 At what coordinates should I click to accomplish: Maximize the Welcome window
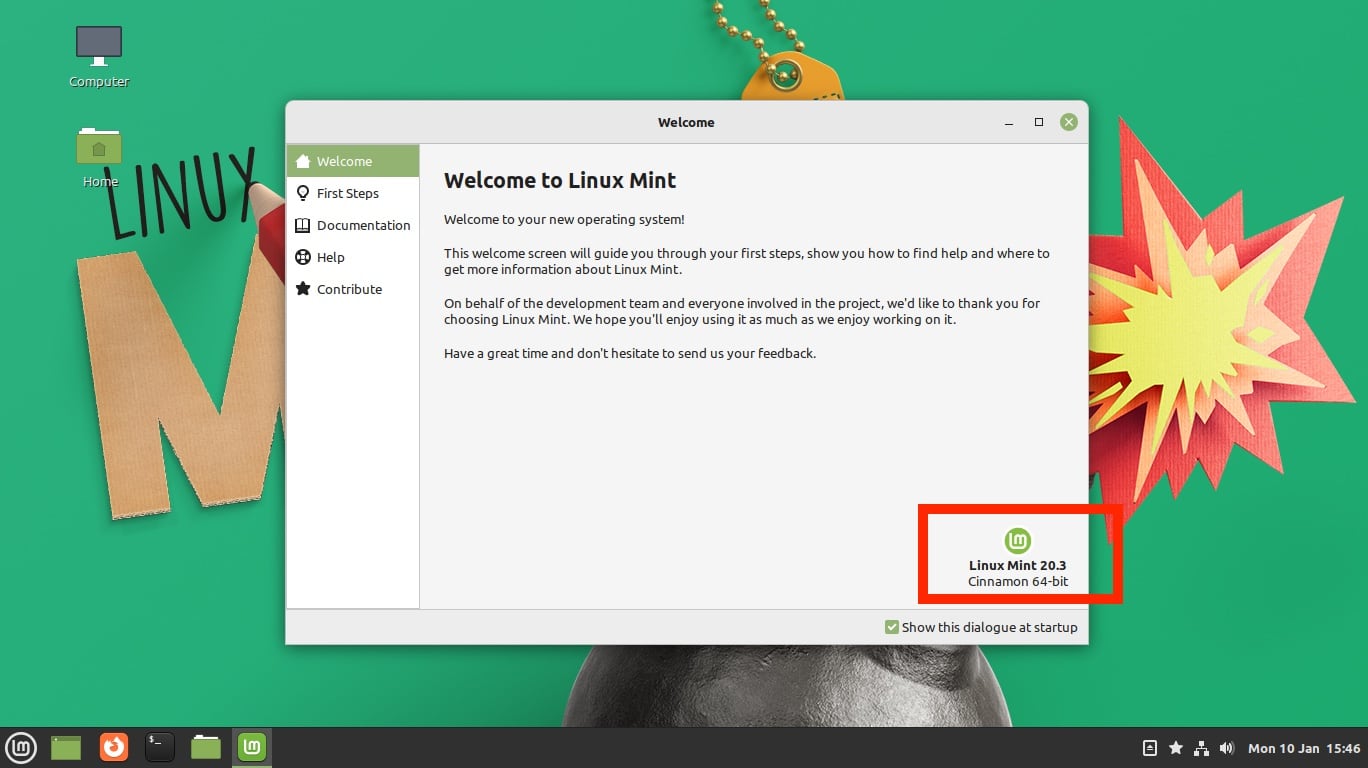pos(1039,122)
